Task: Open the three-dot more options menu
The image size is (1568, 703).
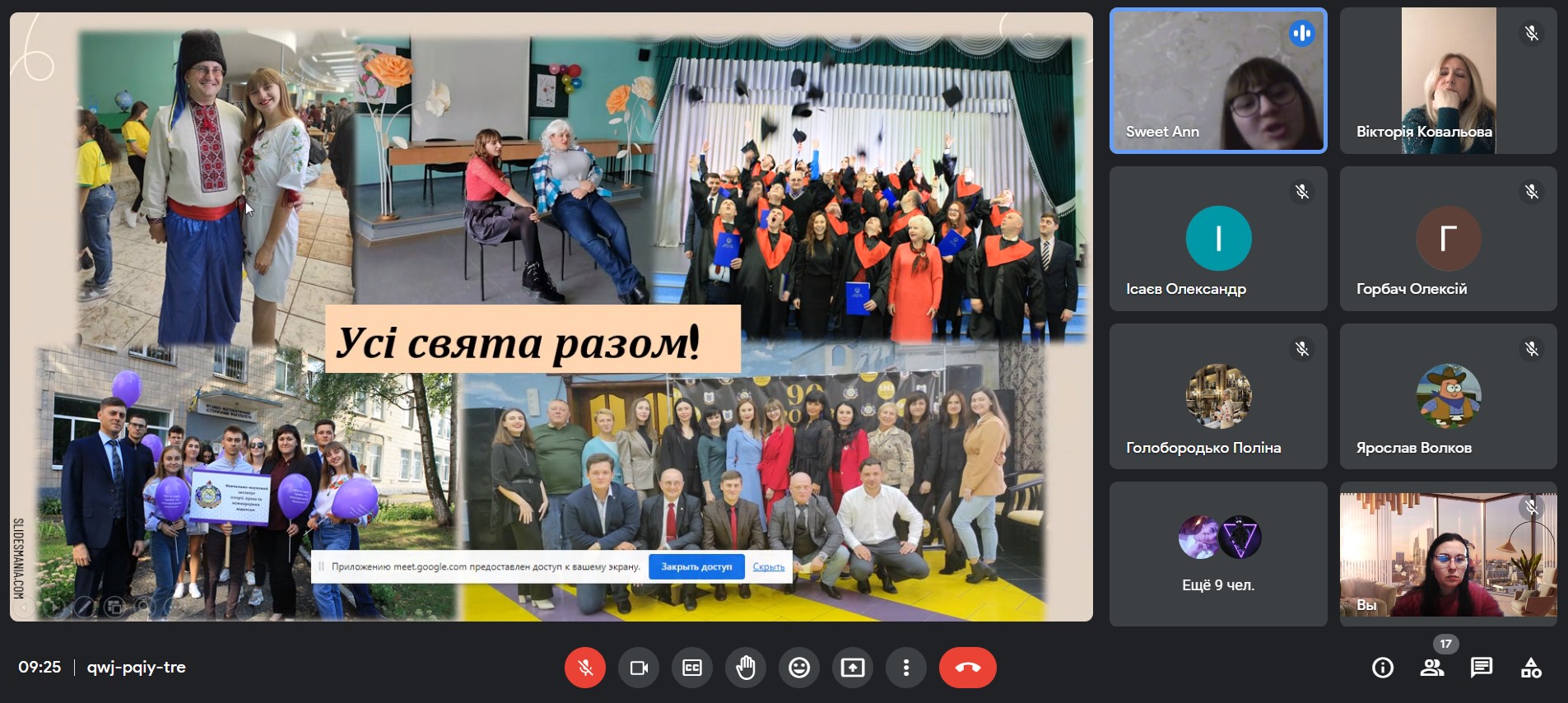Action: 906,668
